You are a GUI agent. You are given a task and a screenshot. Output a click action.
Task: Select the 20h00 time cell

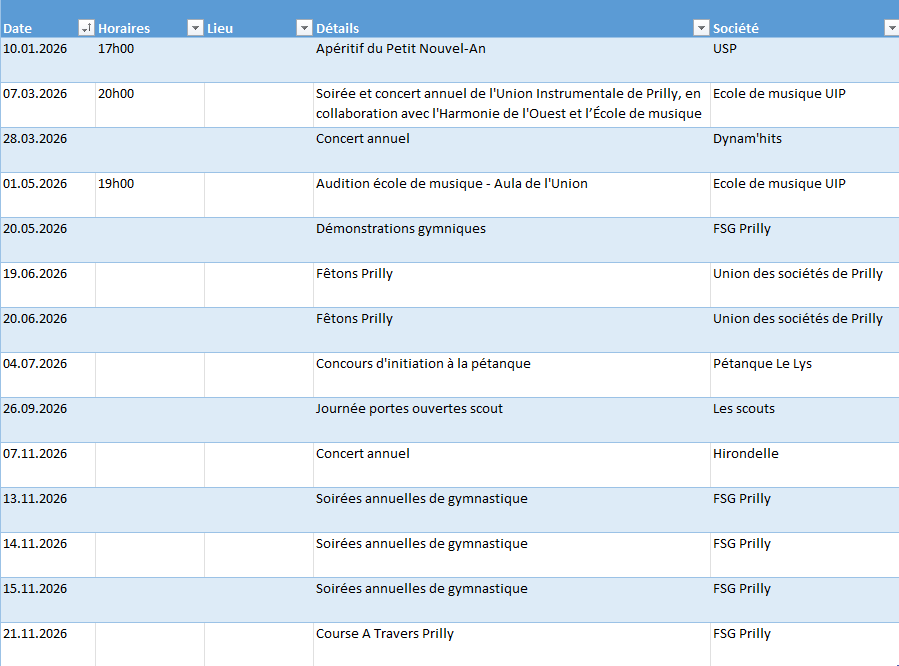coord(116,94)
